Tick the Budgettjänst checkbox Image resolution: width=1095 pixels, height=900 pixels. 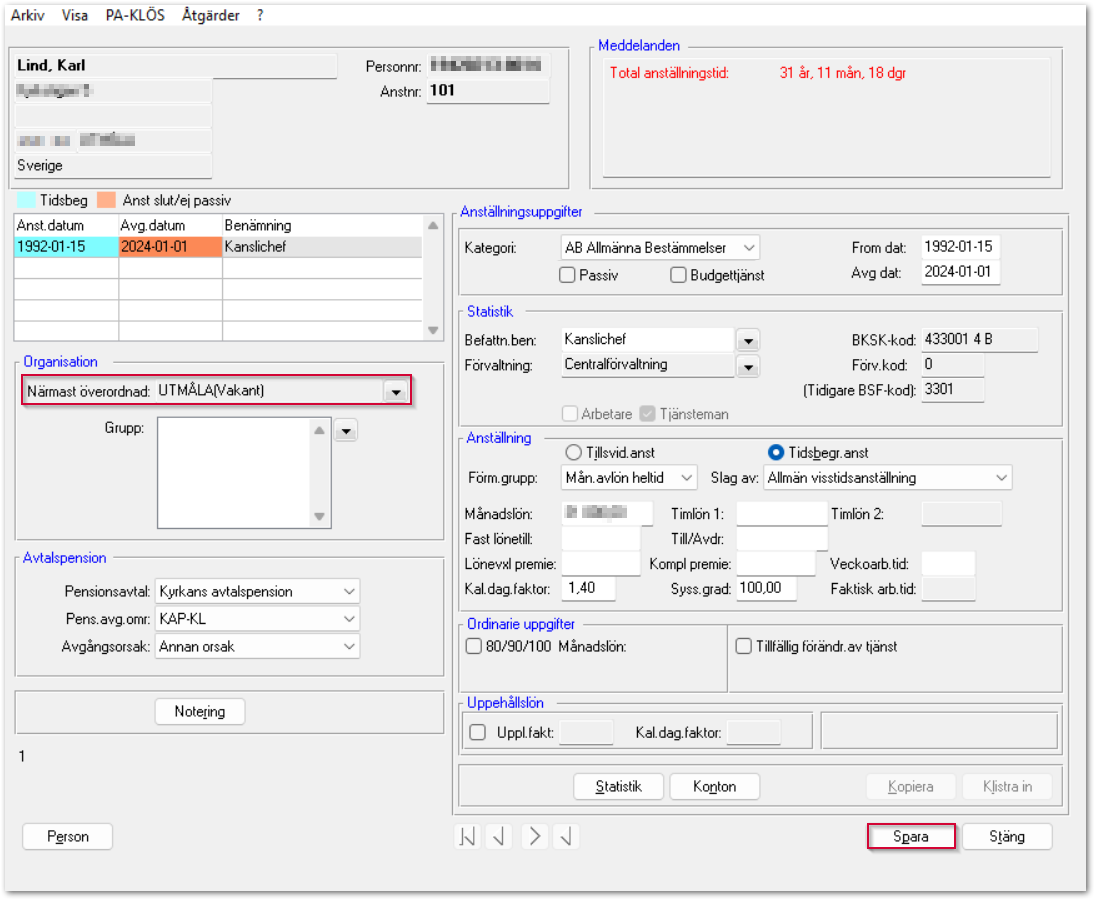tap(678, 275)
